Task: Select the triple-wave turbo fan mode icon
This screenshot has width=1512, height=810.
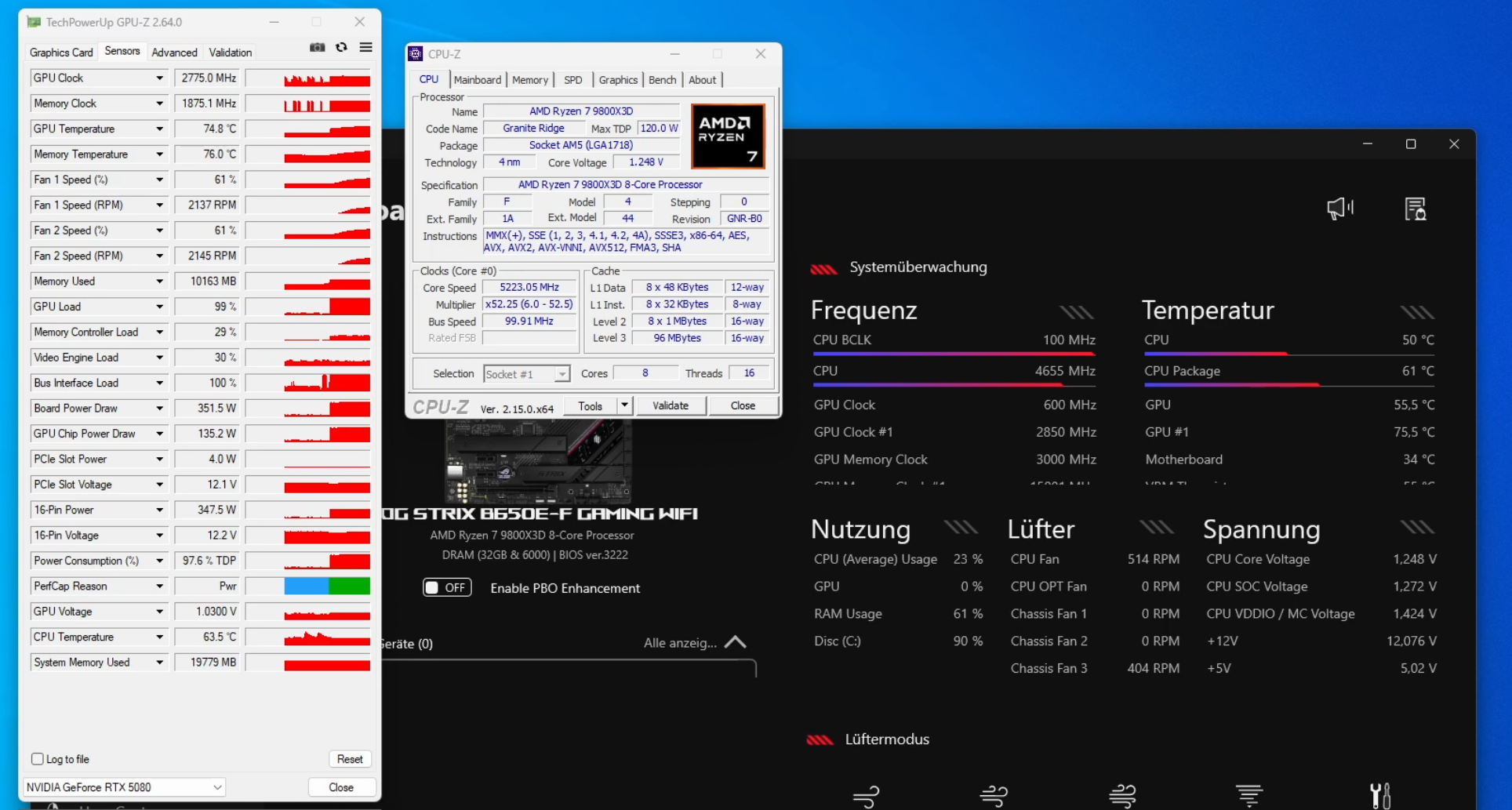Action: pos(1122,797)
